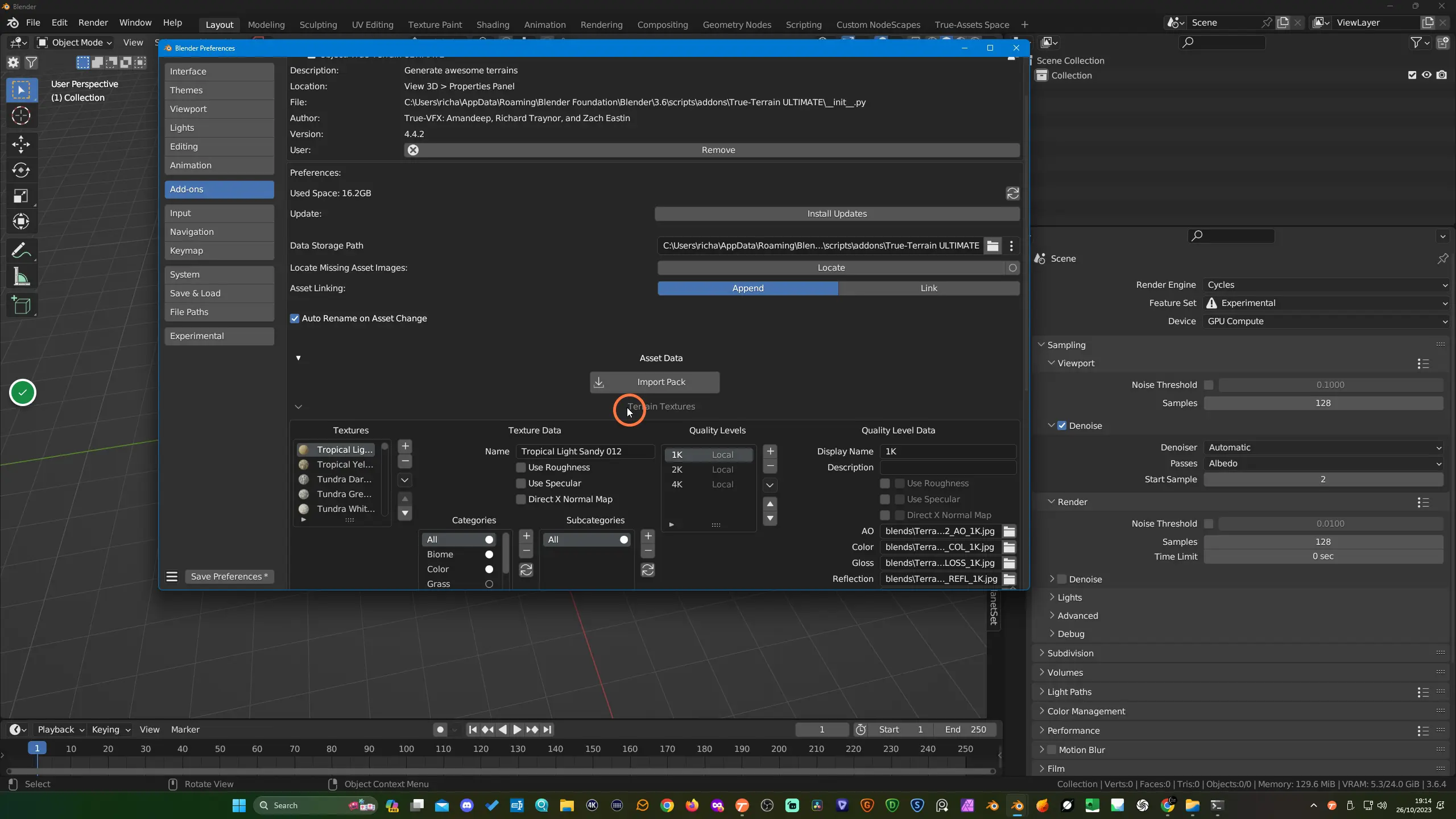Open Blender app in Windows taskbar
This screenshot has height=819, width=1456.
(1017, 805)
